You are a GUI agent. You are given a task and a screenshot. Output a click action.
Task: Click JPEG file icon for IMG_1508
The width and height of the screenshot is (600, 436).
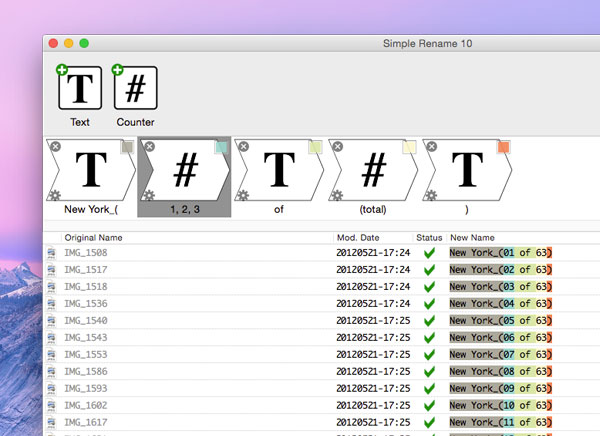(x=51, y=253)
